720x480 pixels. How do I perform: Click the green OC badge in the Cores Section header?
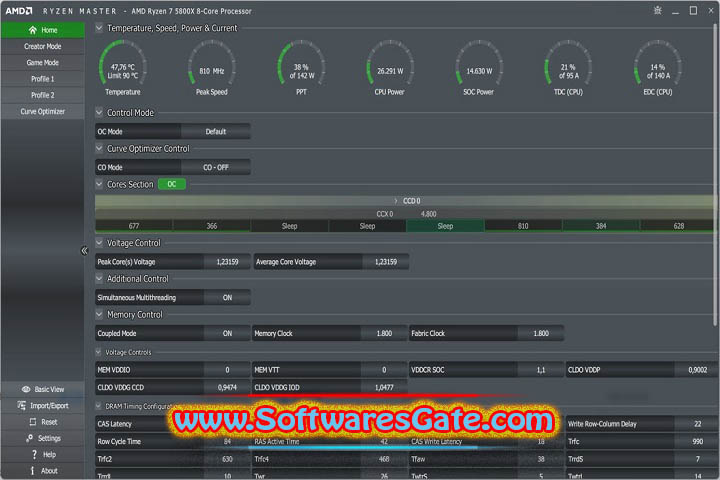pos(172,184)
